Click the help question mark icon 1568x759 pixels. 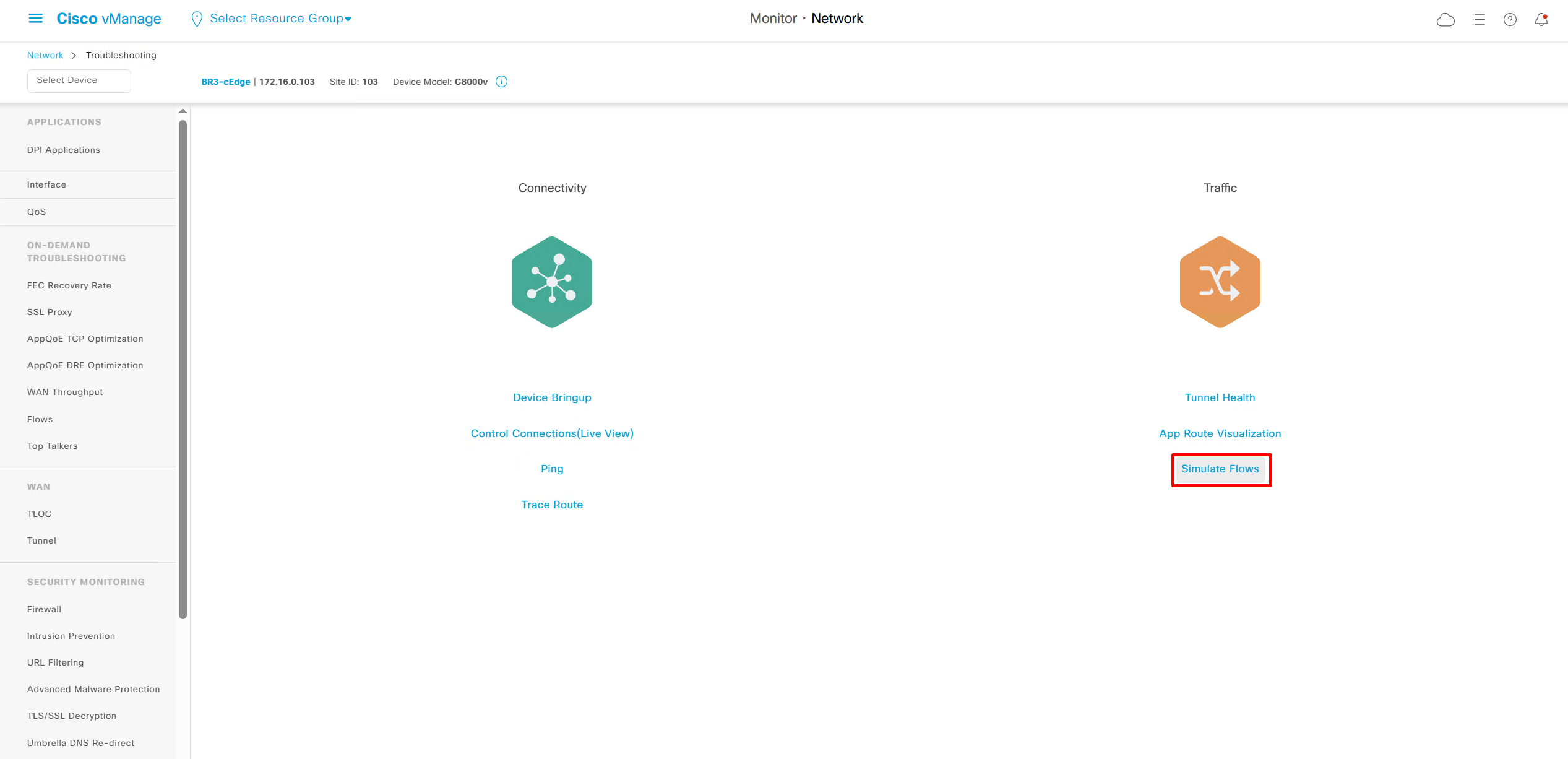tap(1510, 20)
